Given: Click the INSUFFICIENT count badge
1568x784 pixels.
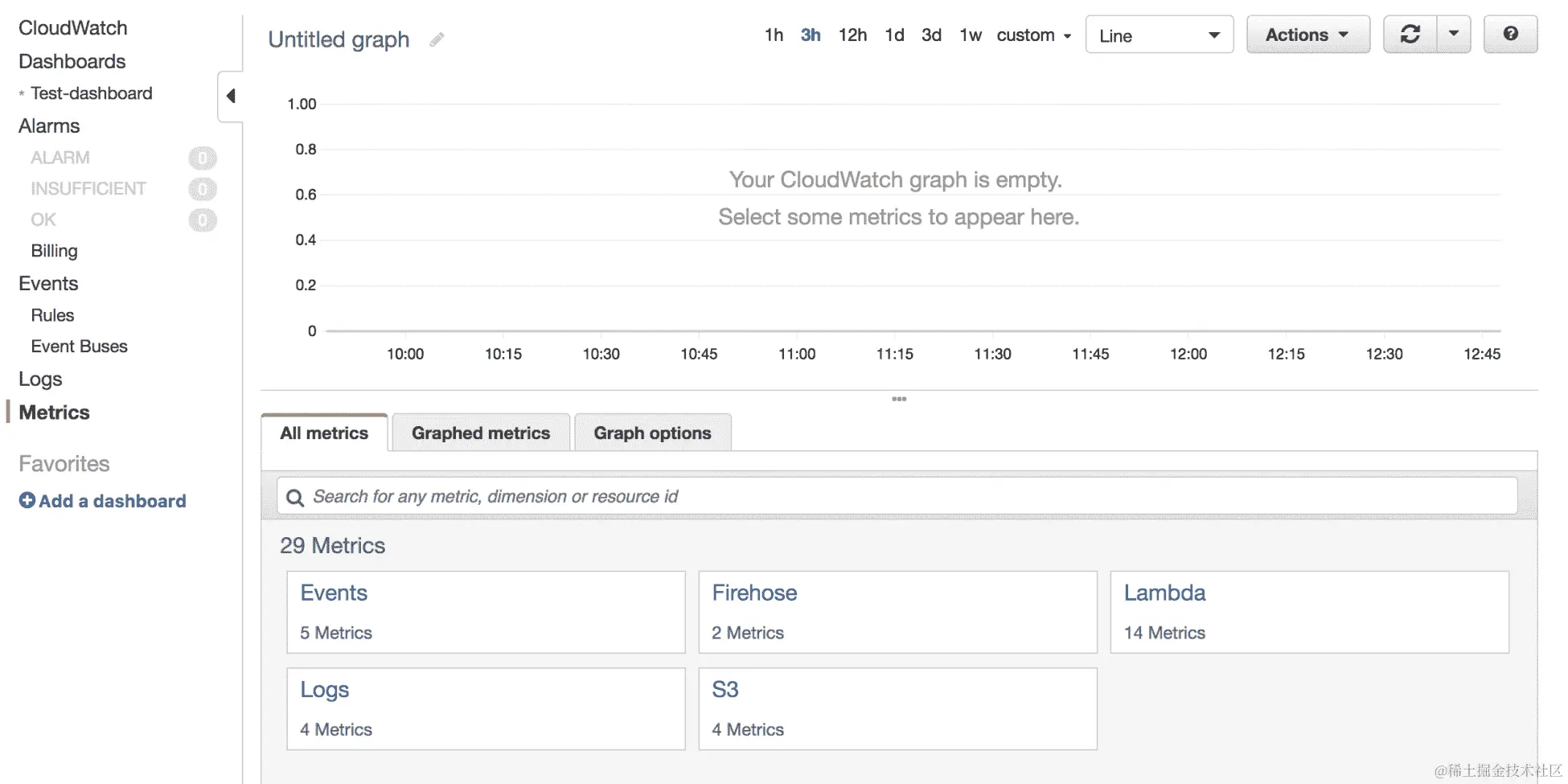Looking at the screenshot, I should click(203, 189).
